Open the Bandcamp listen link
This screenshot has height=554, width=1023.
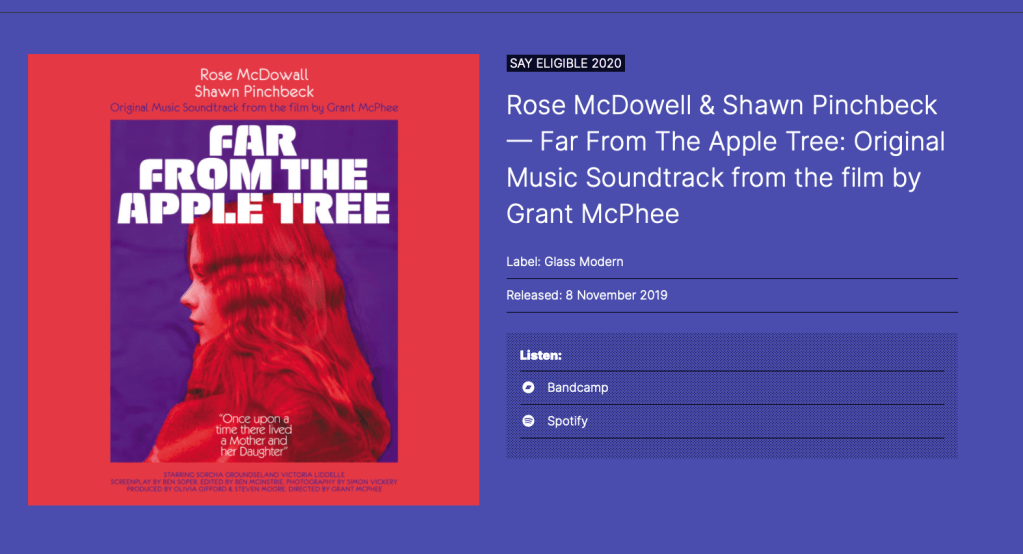pos(577,387)
